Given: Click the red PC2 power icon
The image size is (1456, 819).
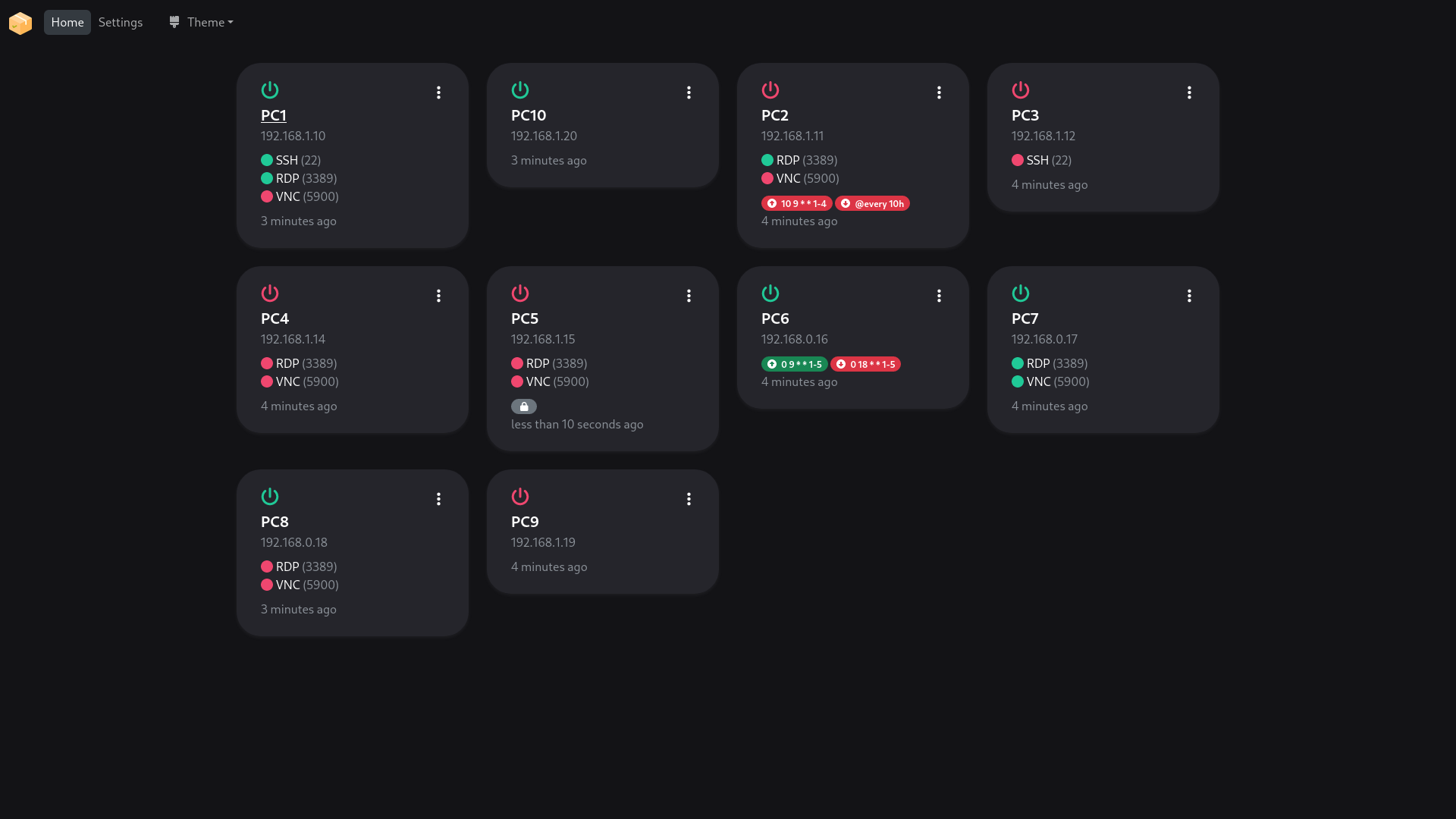Looking at the screenshot, I should click(x=770, y=90).
